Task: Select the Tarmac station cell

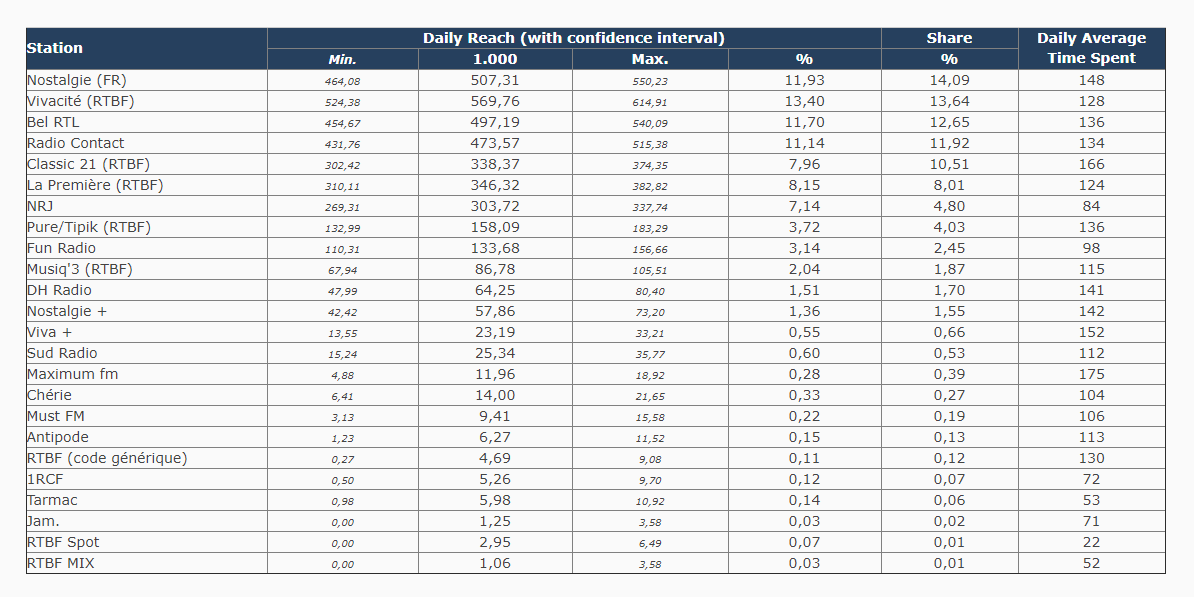Action: point(52,500)
